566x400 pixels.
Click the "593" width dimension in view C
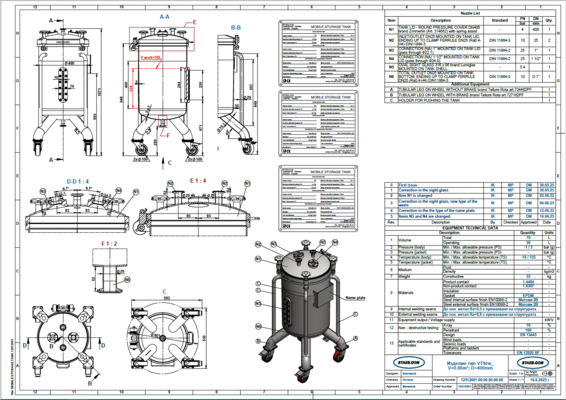(x=167, y=298)
